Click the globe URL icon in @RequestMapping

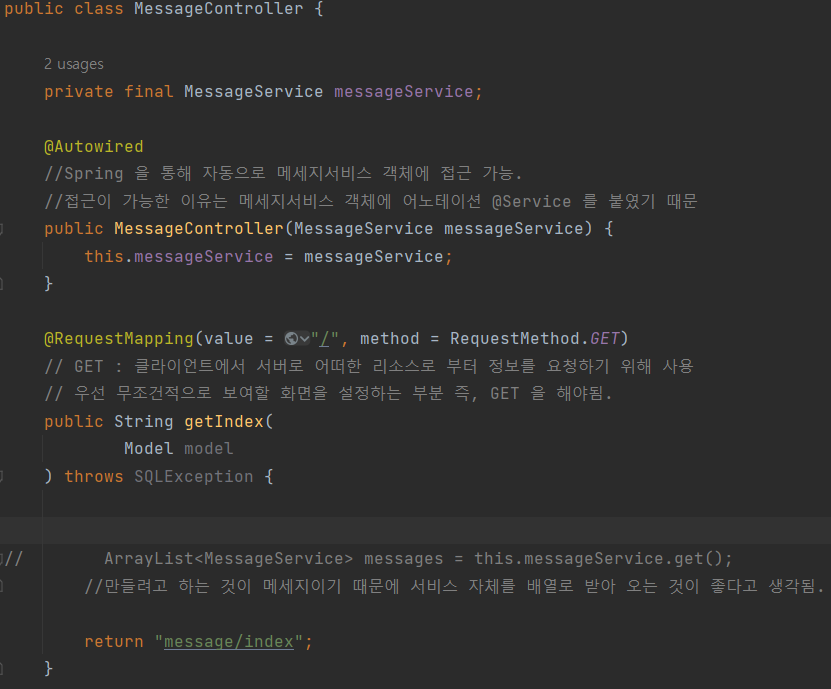coord(291,338)
